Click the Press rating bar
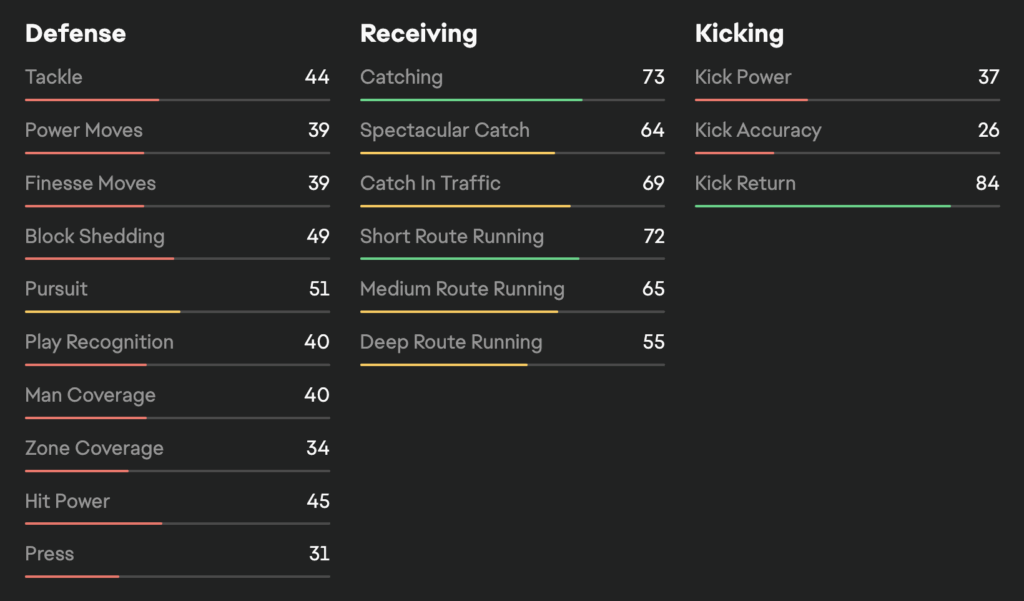The width and height of the screenshot is (1024, 601). click(x=72, y=577)
